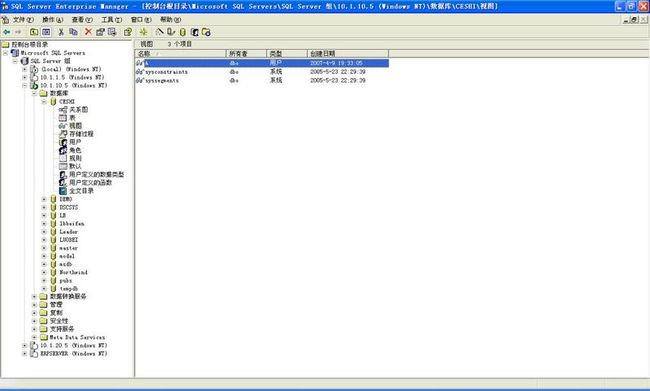Viewport: 650px width, 391px height.
Task: Select the 用户定义的函数 node
Action: 90,182
